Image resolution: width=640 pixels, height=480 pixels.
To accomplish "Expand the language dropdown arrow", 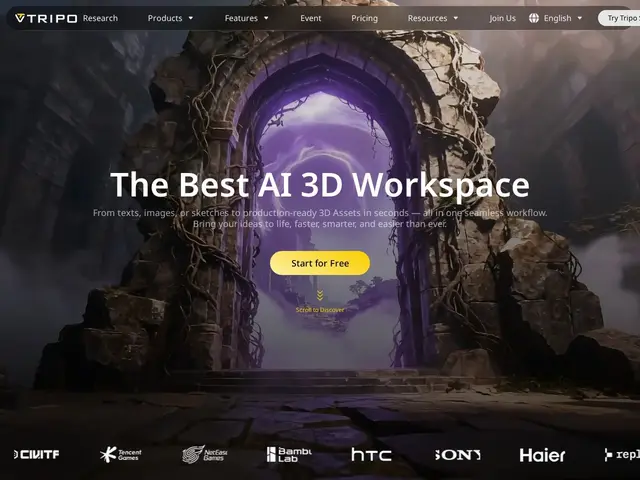I will point(580,18).
